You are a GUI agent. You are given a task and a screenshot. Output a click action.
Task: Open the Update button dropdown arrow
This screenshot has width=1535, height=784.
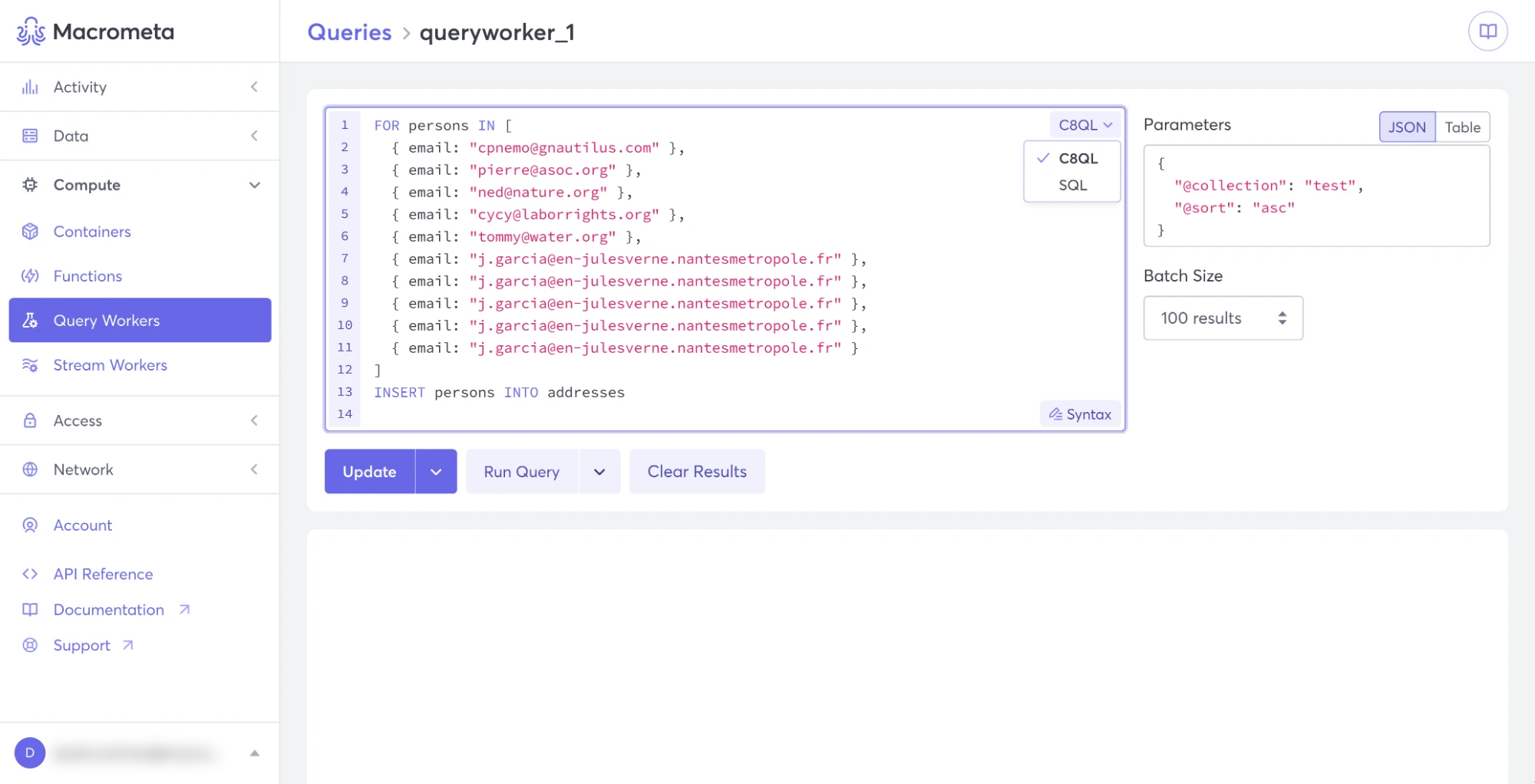pos(436,472)
